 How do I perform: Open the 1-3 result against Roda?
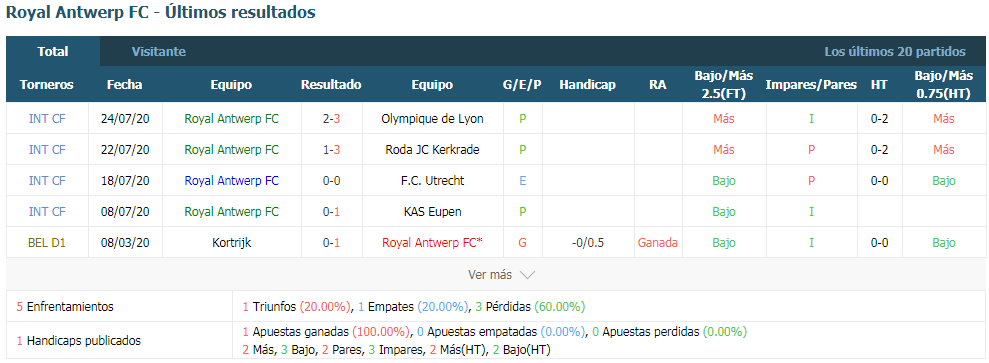tap(331, 149)
